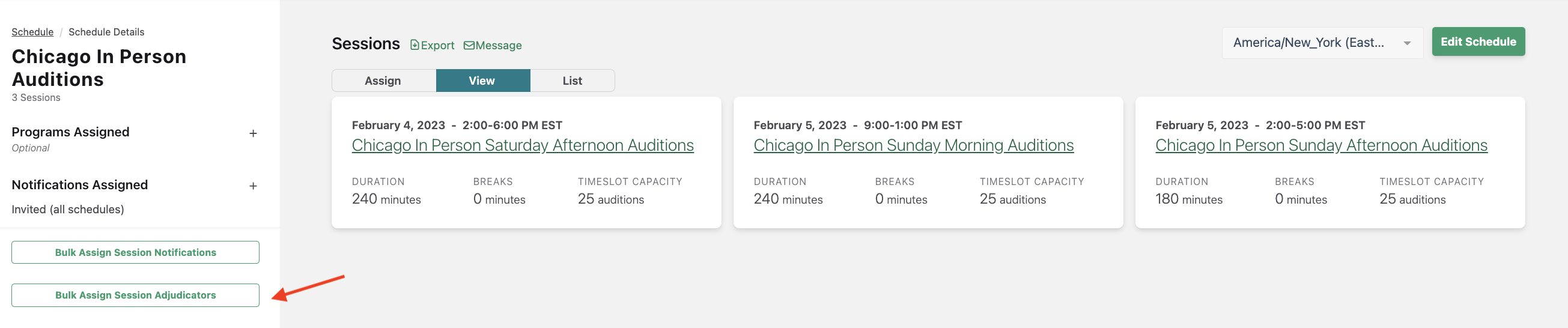This screenshot has height=328, width=1568.
Task: Open Chicago In Person Sunday Afternoon Auditions
Action: 1321,145
